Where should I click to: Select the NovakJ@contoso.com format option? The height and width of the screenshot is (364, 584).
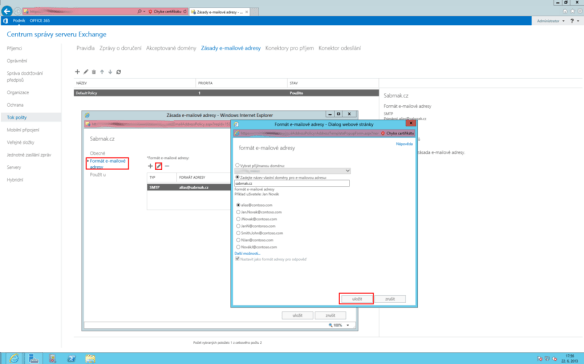coord(238,247)
